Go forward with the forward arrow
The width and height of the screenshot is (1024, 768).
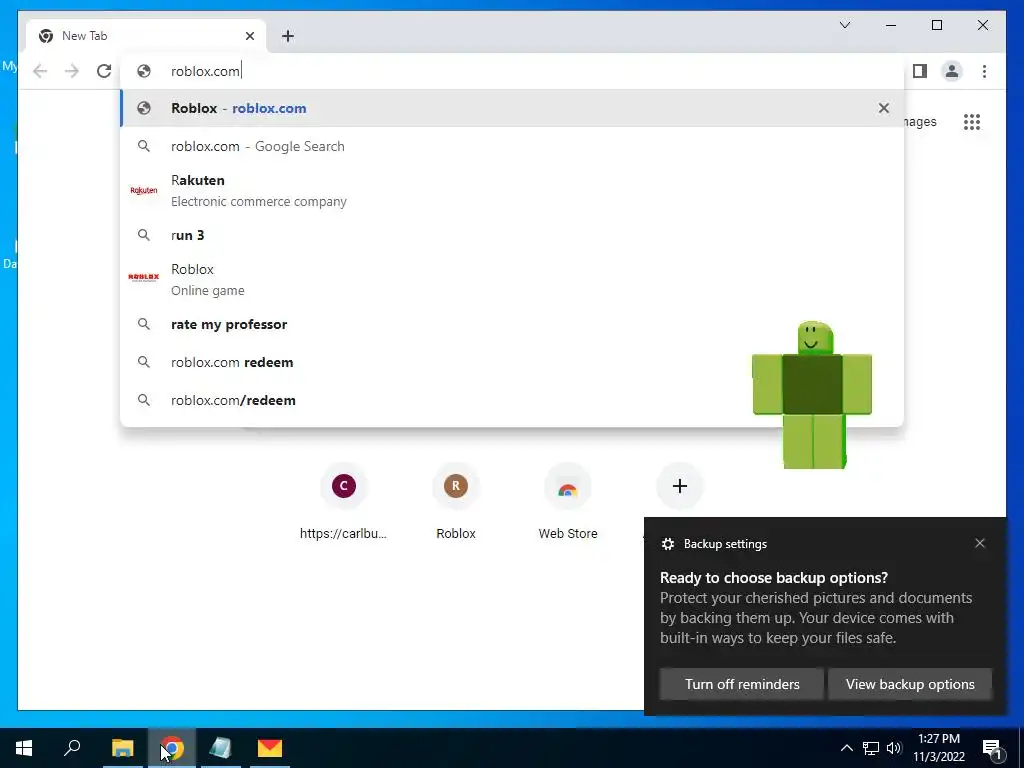point(72,71)
